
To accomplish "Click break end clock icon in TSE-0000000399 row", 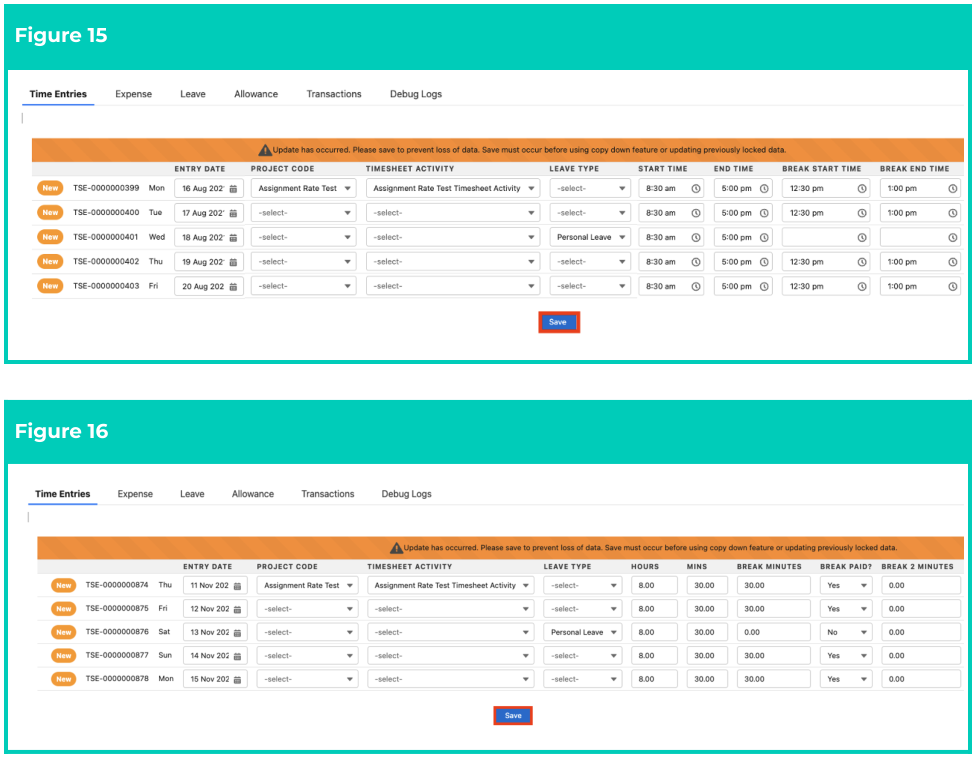I will coord(952,189).
